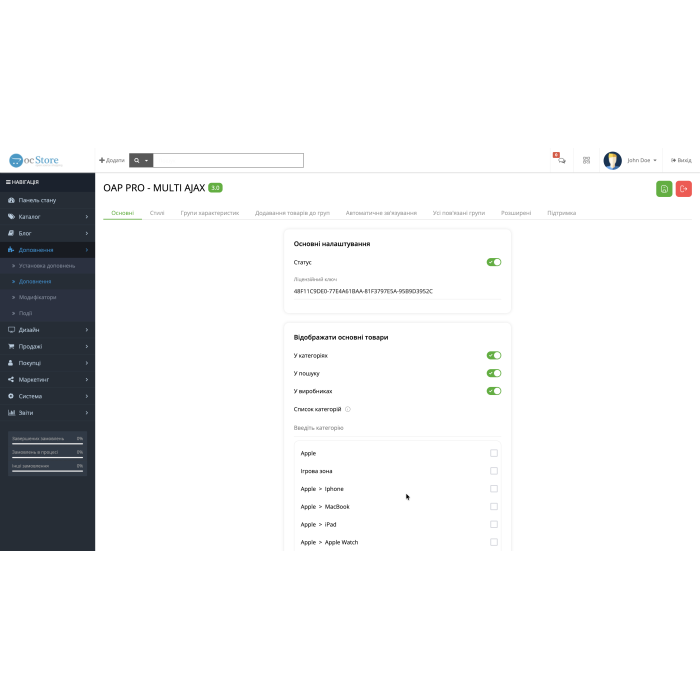Expand the Система menu chevron

[x=87, y=396]
